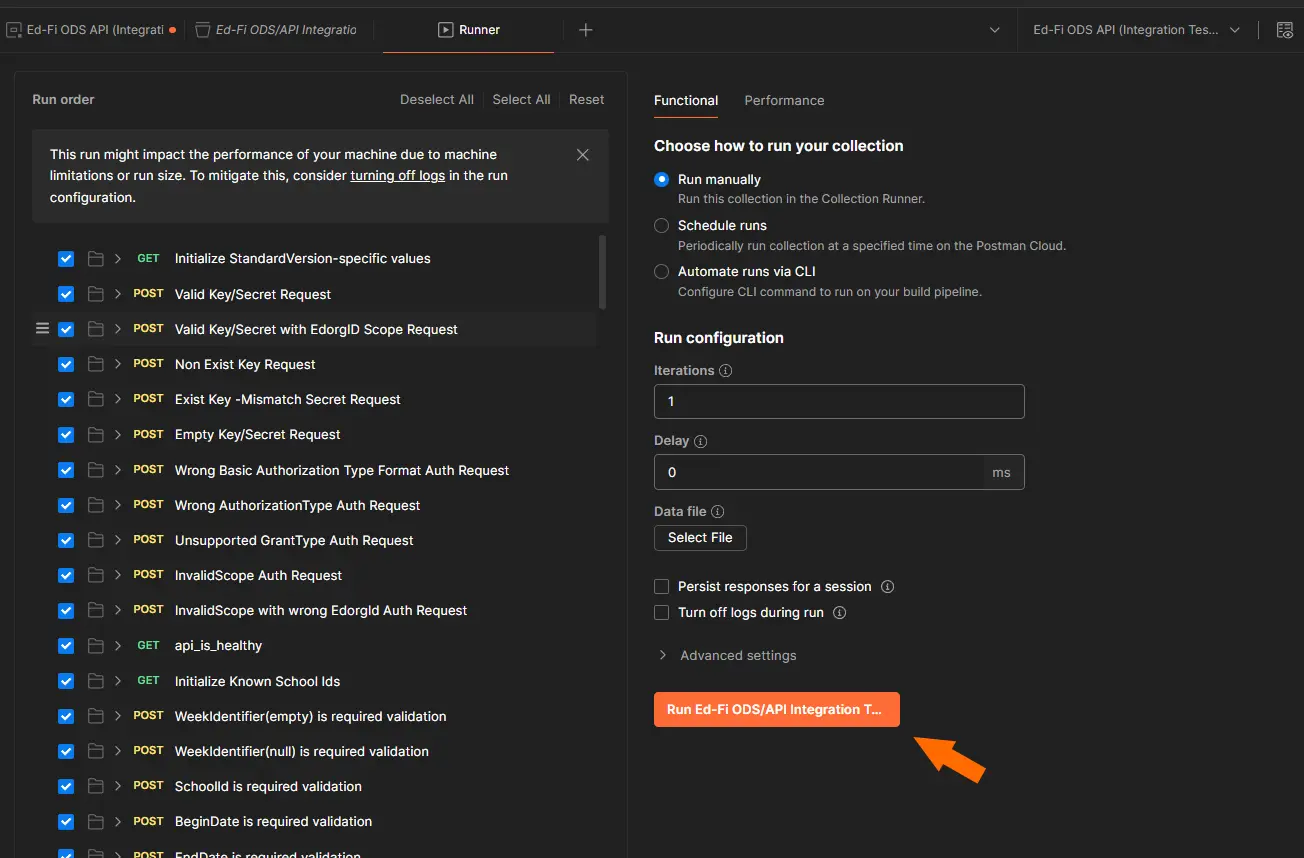Select the Schedule runs radio option
The height and width of the screenshot is (858, 1304).
(x=661, y=226)
